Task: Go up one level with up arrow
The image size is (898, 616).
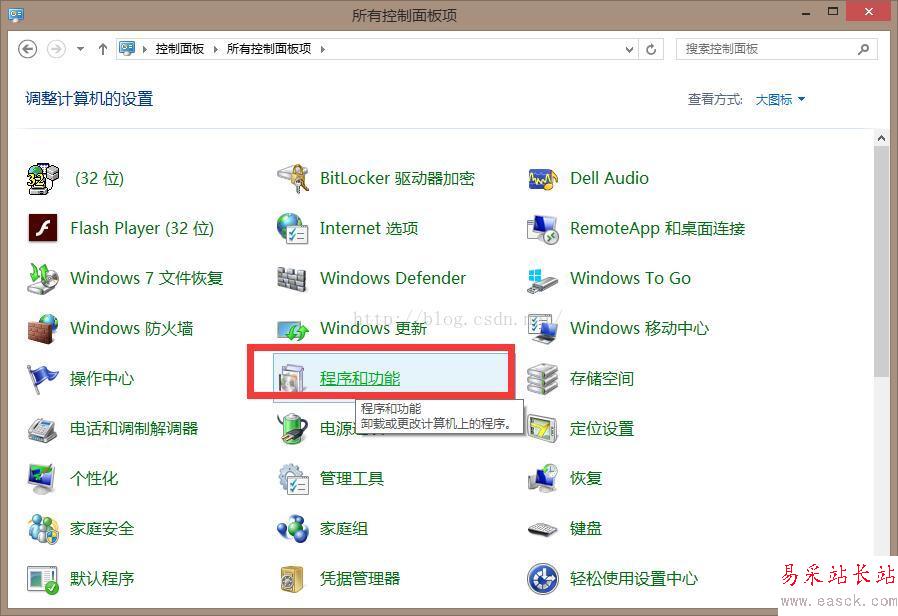Action: (x=103, y=49)
